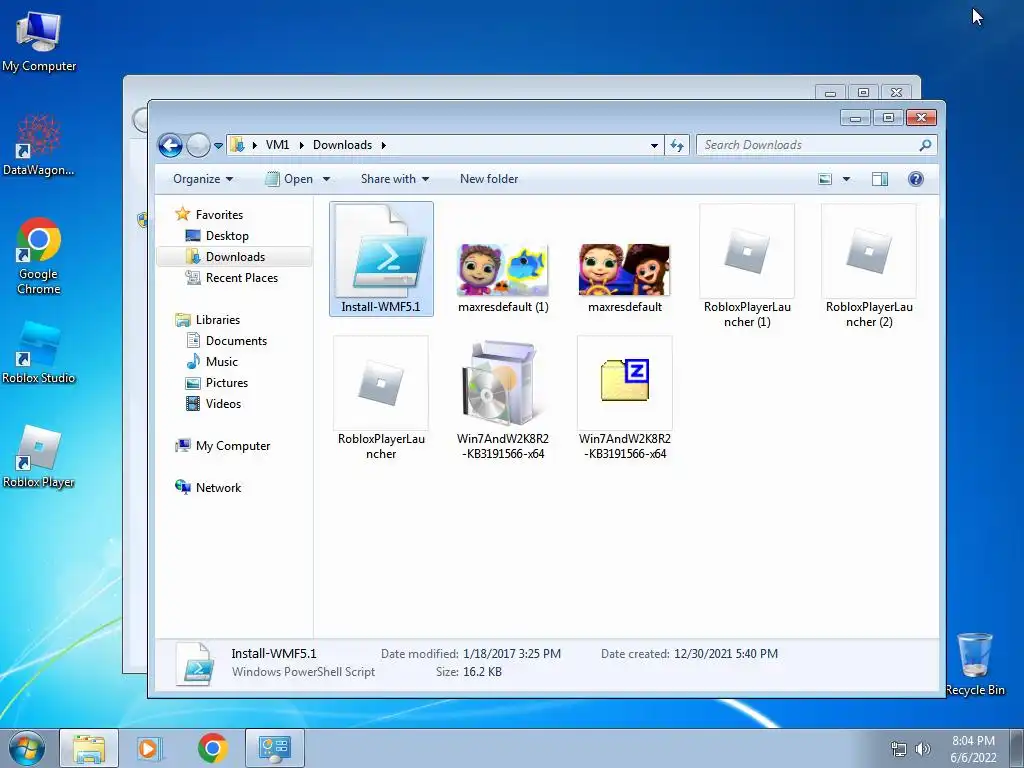Open the Windows Start menu
Screen dimensions: 1024x768
pos(26,748)
